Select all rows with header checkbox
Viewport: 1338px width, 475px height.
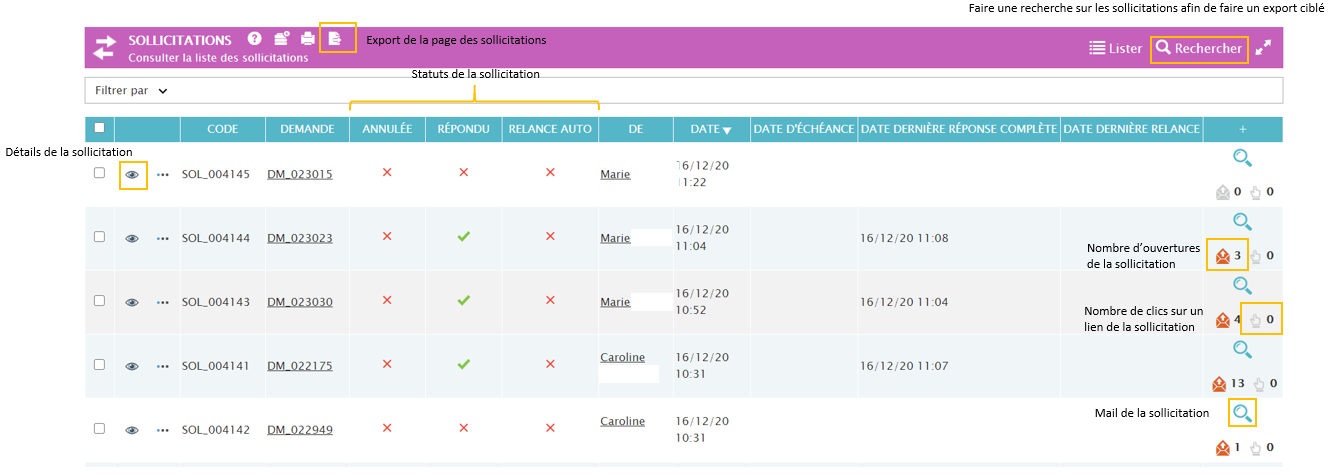[x=99, y=128]
